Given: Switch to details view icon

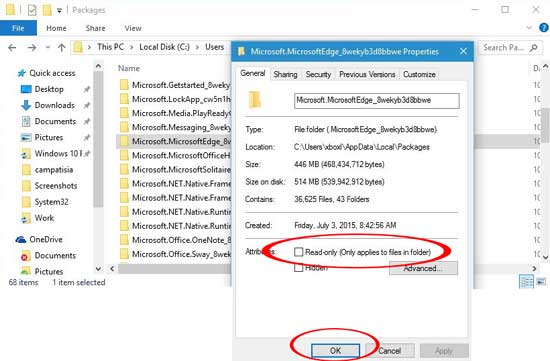Looking at the screenshot, I should point(526,281).
